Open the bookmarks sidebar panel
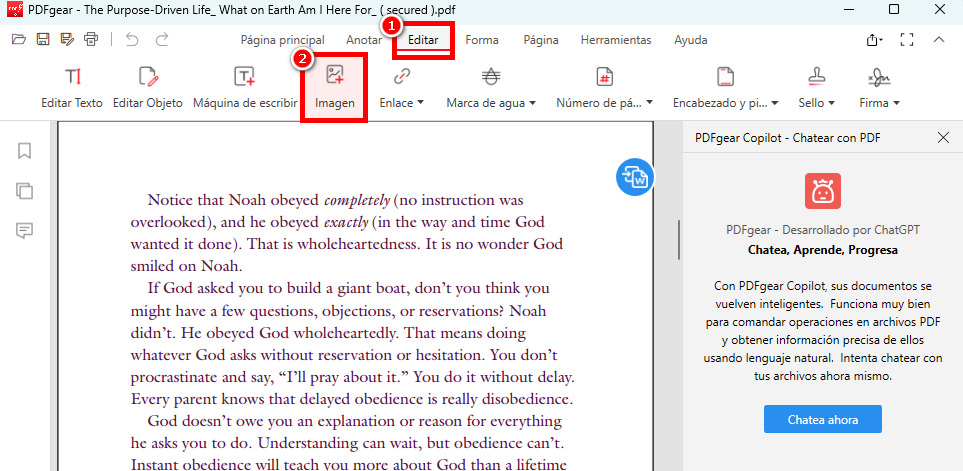 pos(25,151)
